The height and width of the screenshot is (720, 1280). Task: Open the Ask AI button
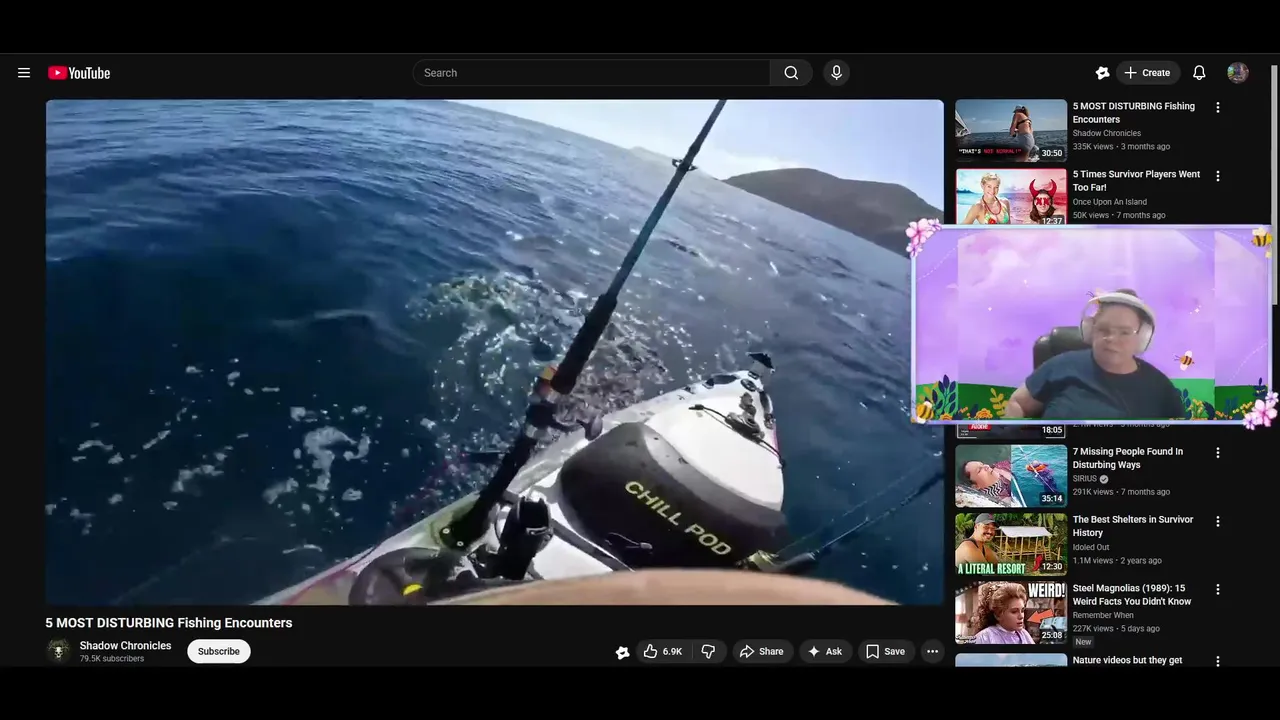pos(825,652)
